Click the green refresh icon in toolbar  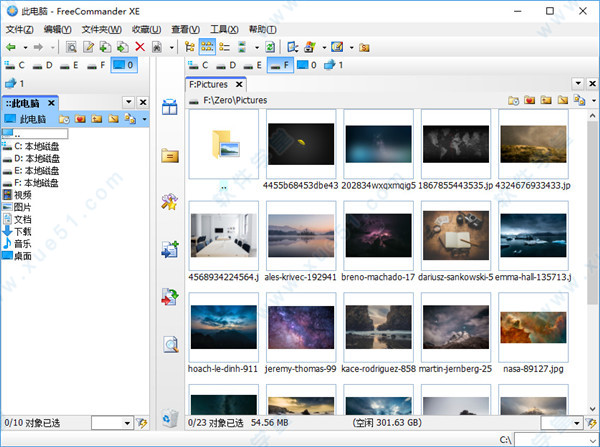pyautogui.click(x=270, y=47)
